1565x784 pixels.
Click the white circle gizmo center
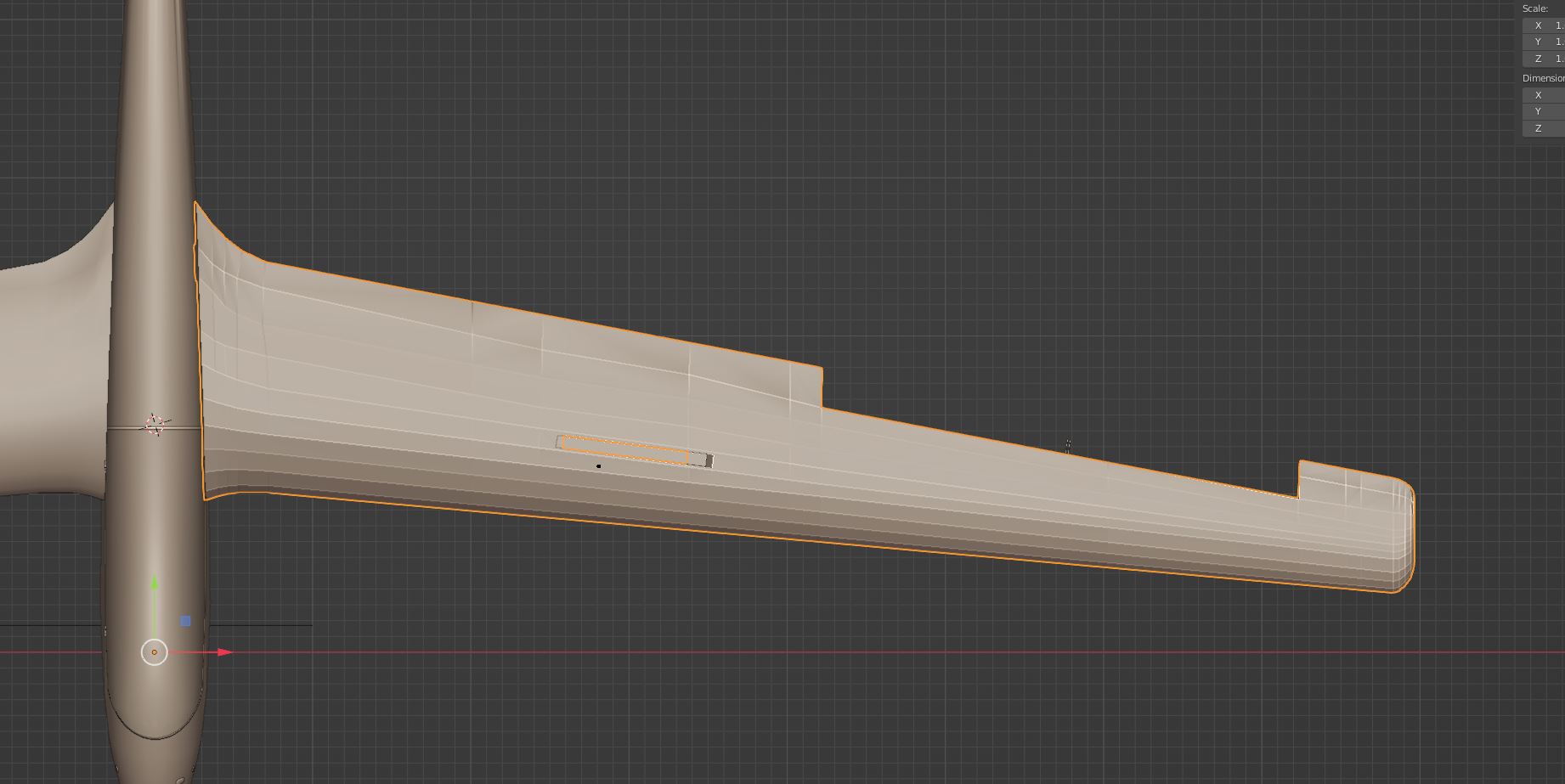pos(154,652)
